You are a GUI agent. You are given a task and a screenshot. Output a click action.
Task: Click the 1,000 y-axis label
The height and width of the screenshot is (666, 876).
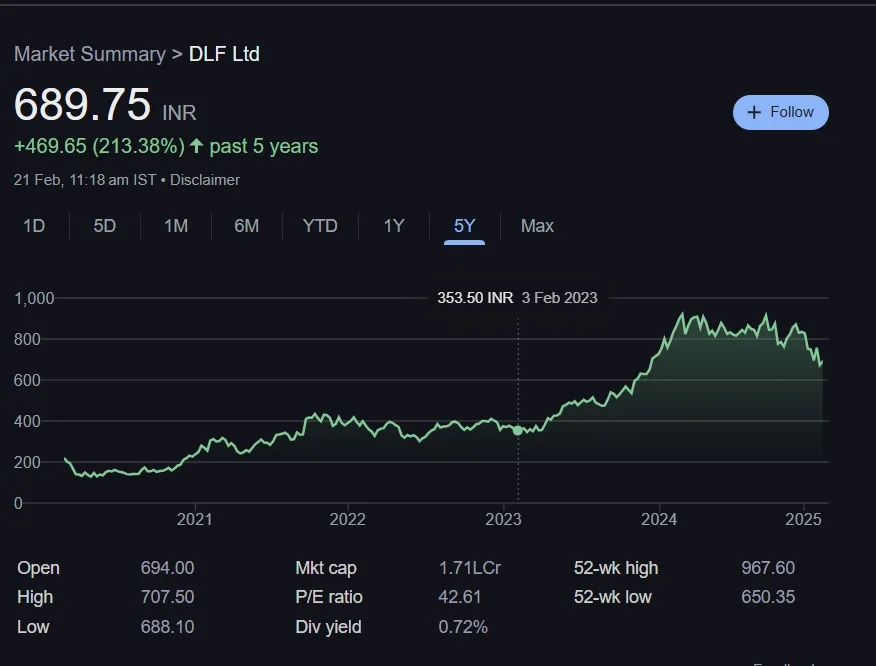click(34, 298)
